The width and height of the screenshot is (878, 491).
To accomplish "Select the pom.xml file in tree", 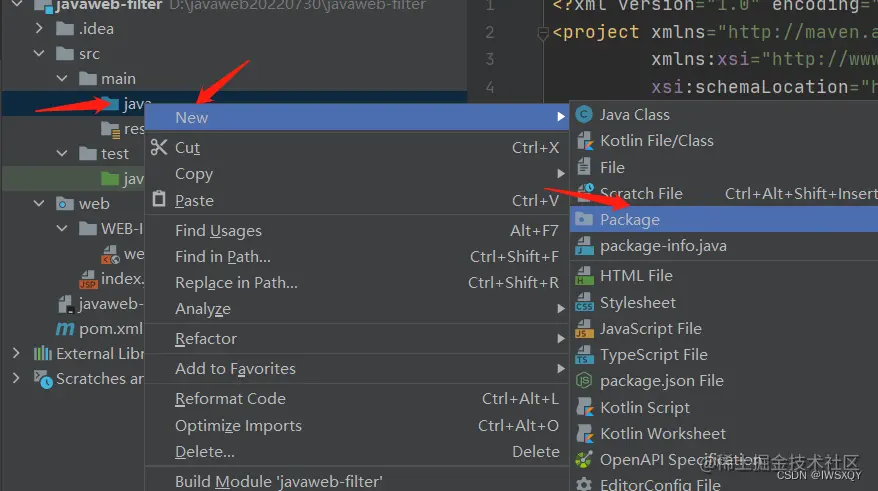I will tap(111, 329).
